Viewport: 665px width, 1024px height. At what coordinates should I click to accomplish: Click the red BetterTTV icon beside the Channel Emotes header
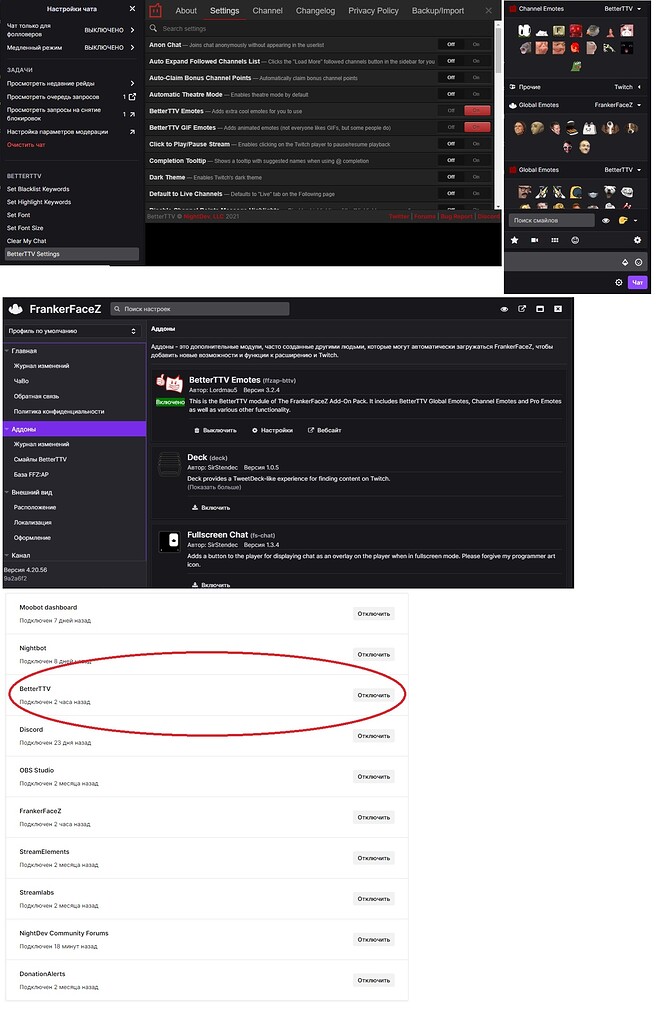[513, 9]
